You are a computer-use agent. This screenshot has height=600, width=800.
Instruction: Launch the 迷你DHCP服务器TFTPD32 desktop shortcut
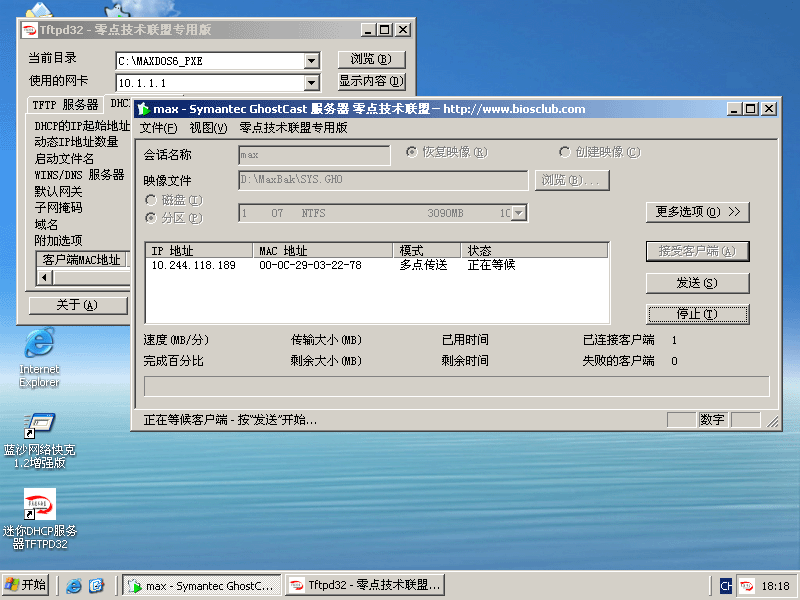pyautogui.click(x=39, y=505)
